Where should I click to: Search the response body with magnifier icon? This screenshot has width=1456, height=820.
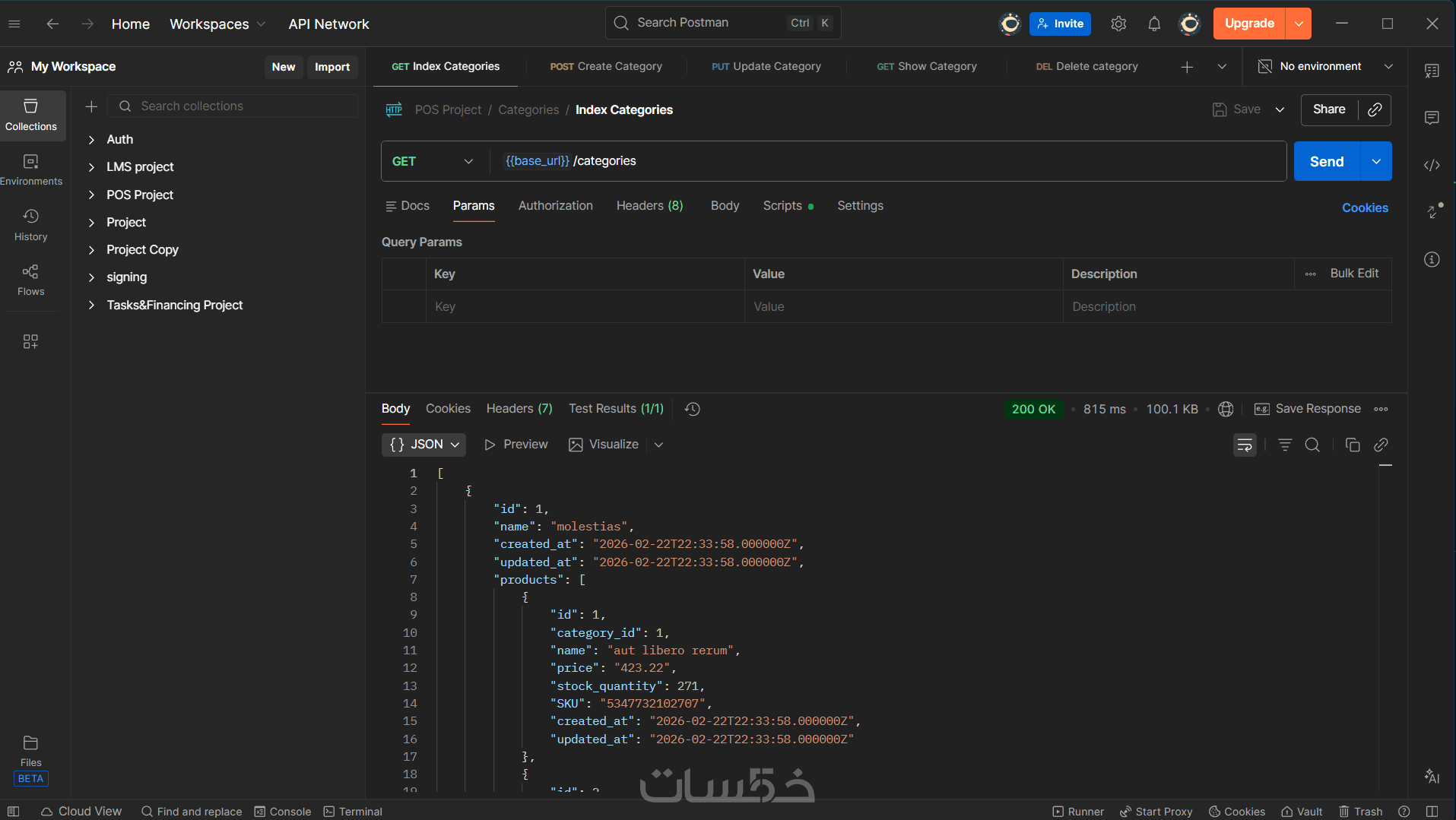click(x=1312, y=445)
